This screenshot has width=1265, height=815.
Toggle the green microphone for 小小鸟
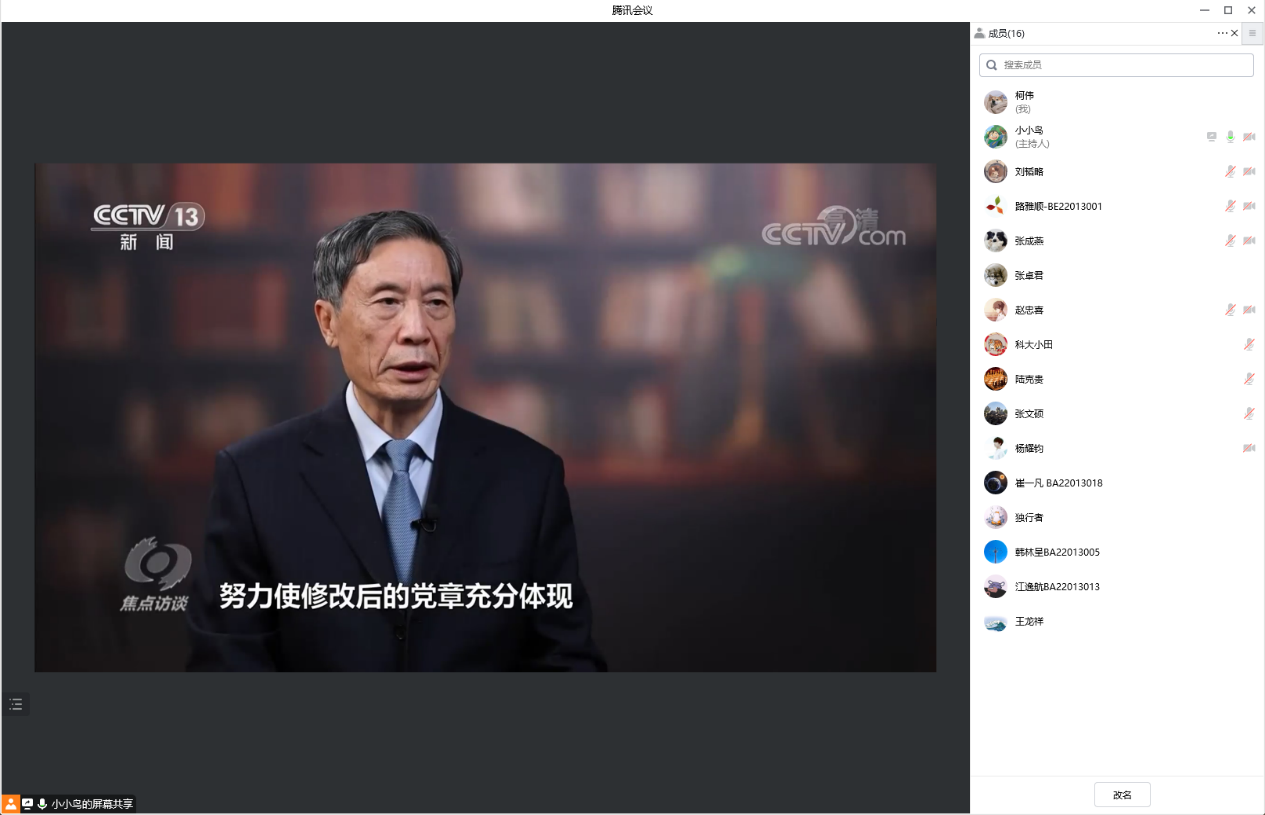tap(1231, 137)
